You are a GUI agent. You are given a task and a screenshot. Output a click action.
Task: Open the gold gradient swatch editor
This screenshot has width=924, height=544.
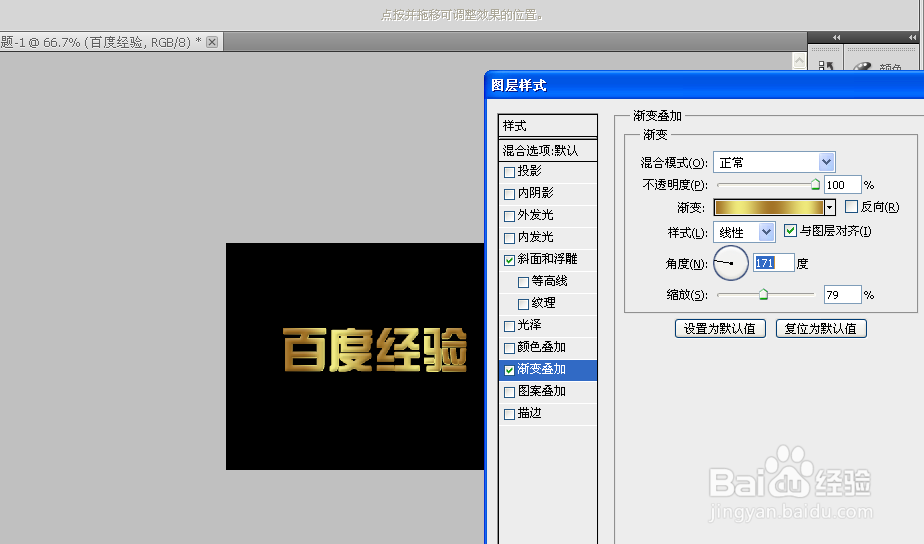click(768, 207)
